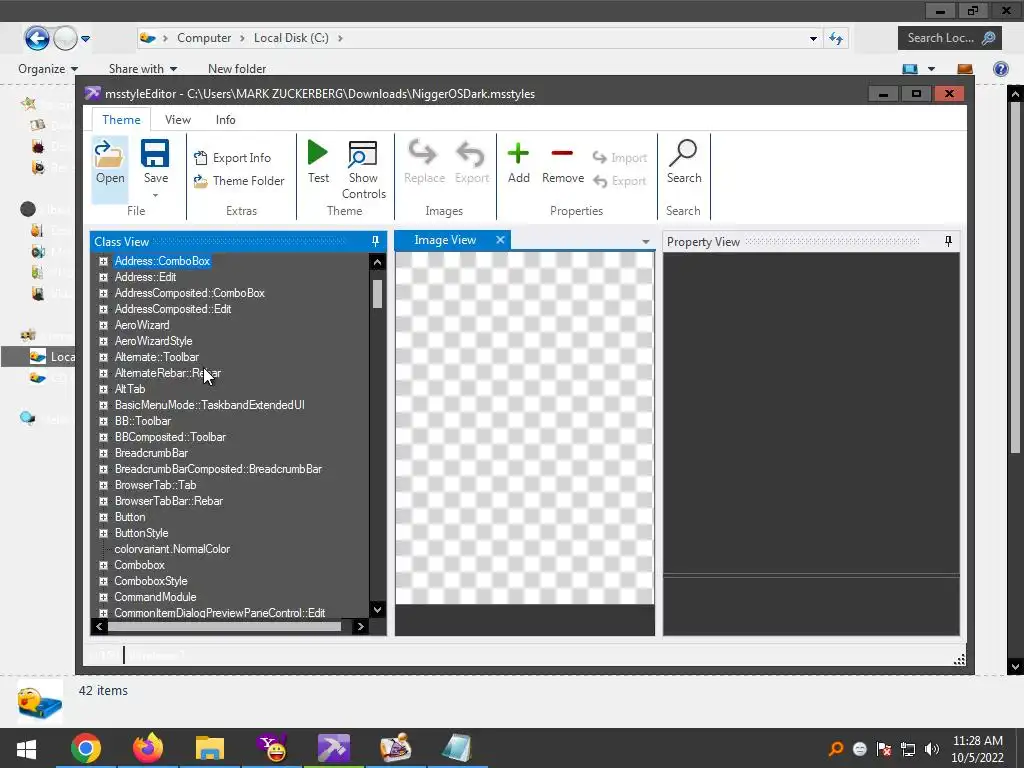Viewport: 1024px width, 768px height.
Task: Select ButtonStyle in the class tree
Action: click(x=141, y=533)
